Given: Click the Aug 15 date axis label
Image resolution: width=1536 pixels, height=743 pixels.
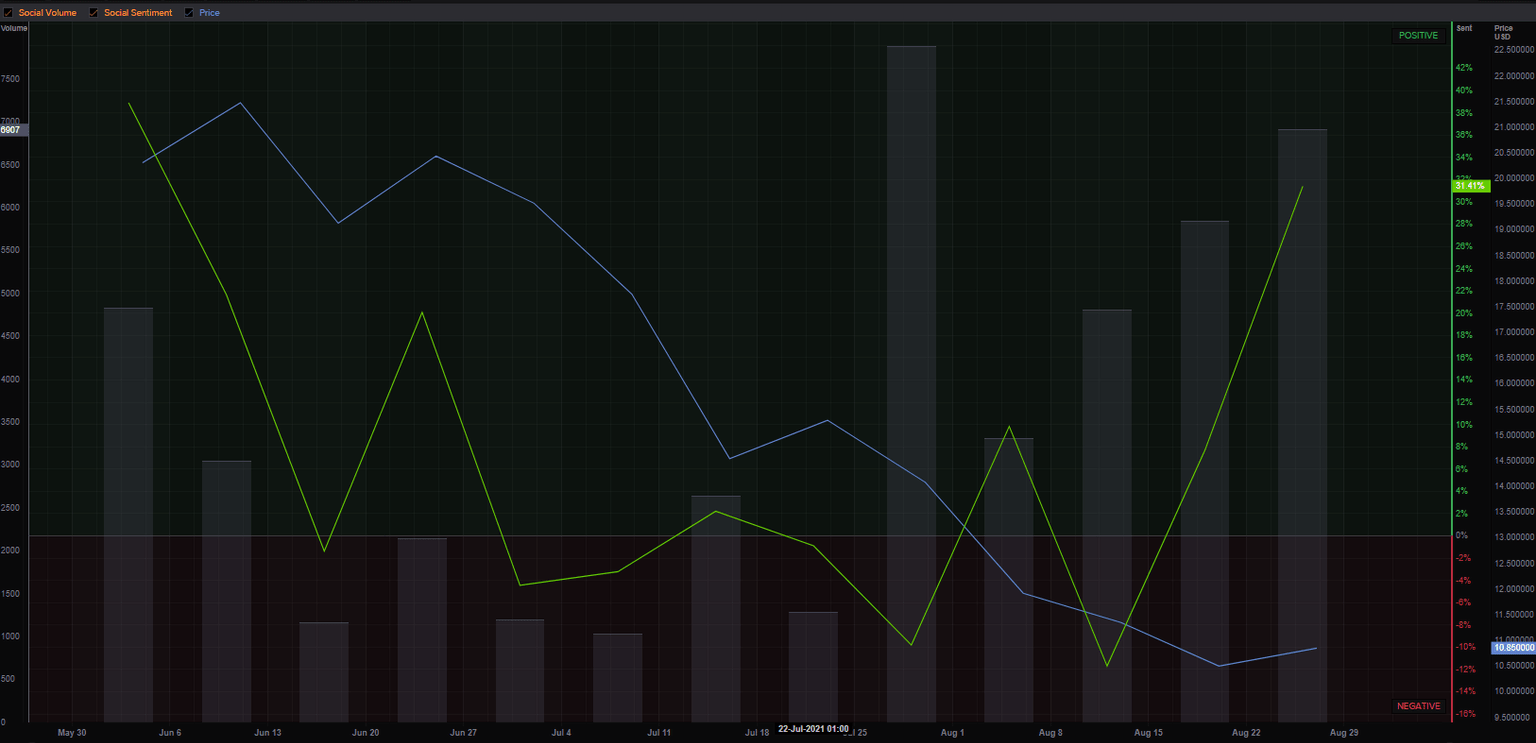Looking at the screenshot, I should coord(1148,733).
